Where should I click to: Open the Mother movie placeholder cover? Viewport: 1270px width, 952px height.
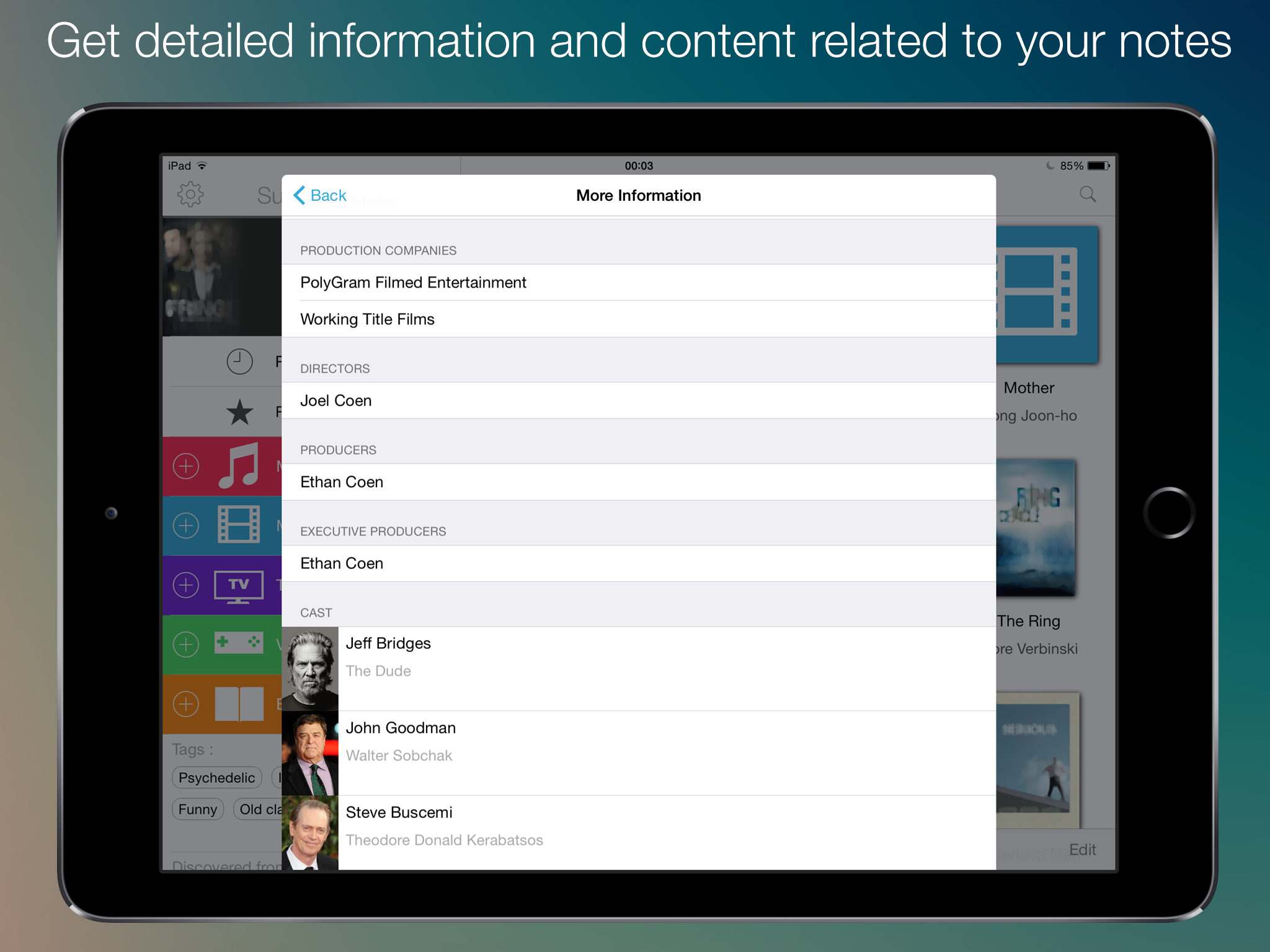pyautogui.click(x=1047, y=294)
